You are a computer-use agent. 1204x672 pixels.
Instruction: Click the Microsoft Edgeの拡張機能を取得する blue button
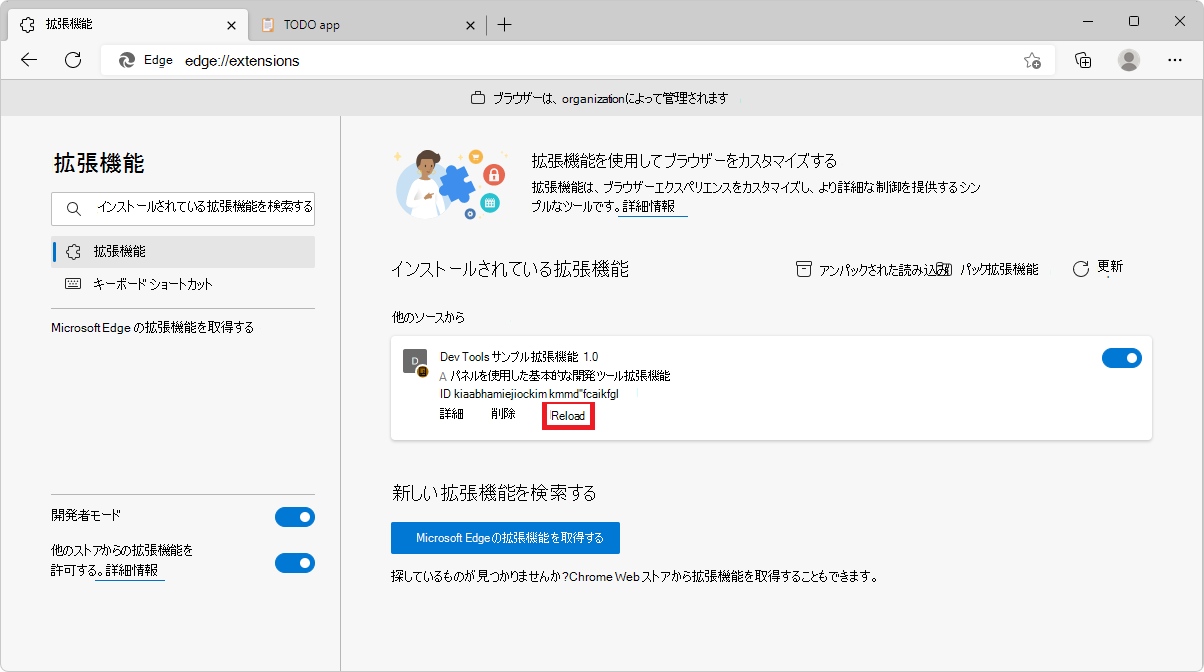(x=504, y=537)
